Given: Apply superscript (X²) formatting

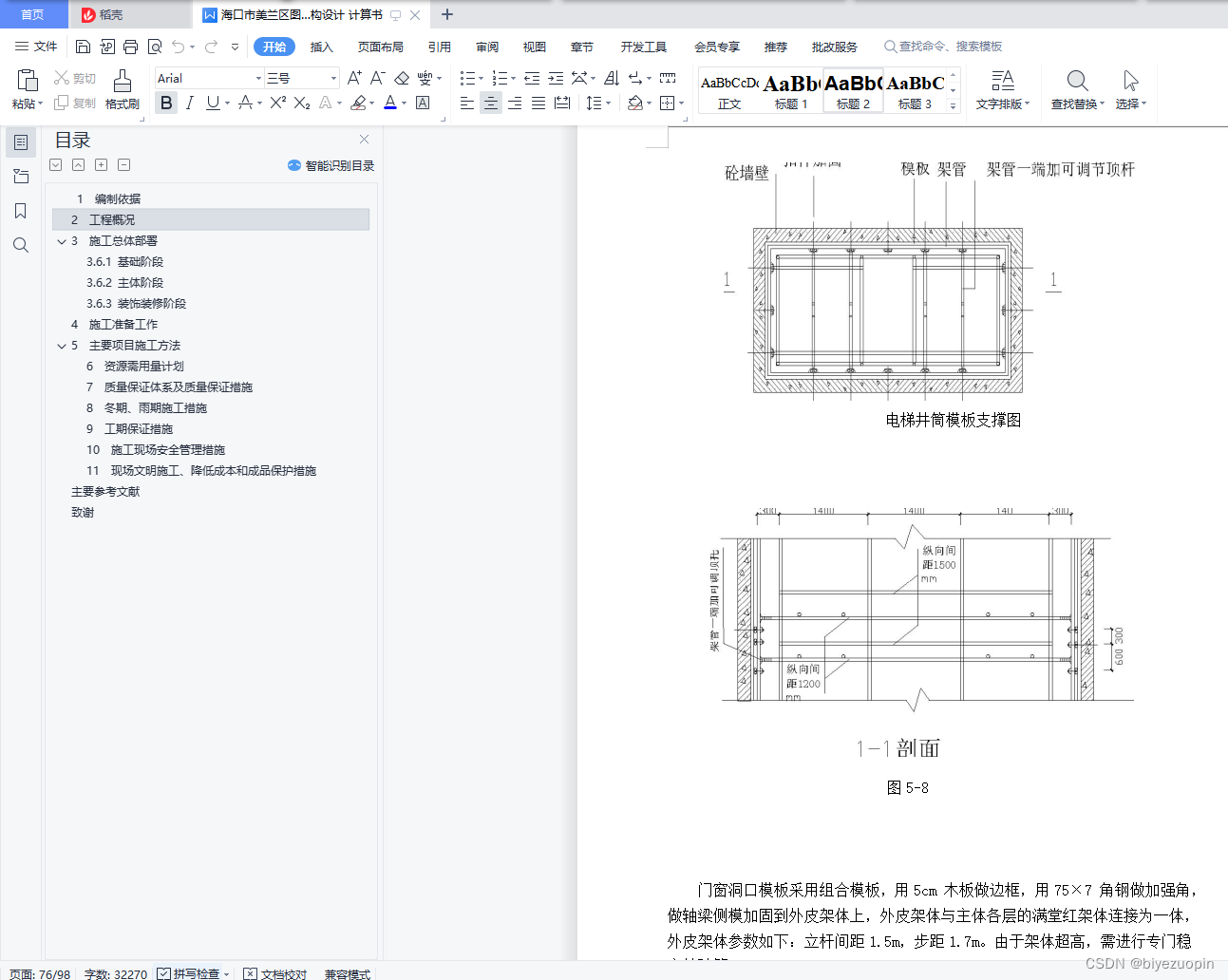Looking at the screenshot, I should tap(277, 103).
